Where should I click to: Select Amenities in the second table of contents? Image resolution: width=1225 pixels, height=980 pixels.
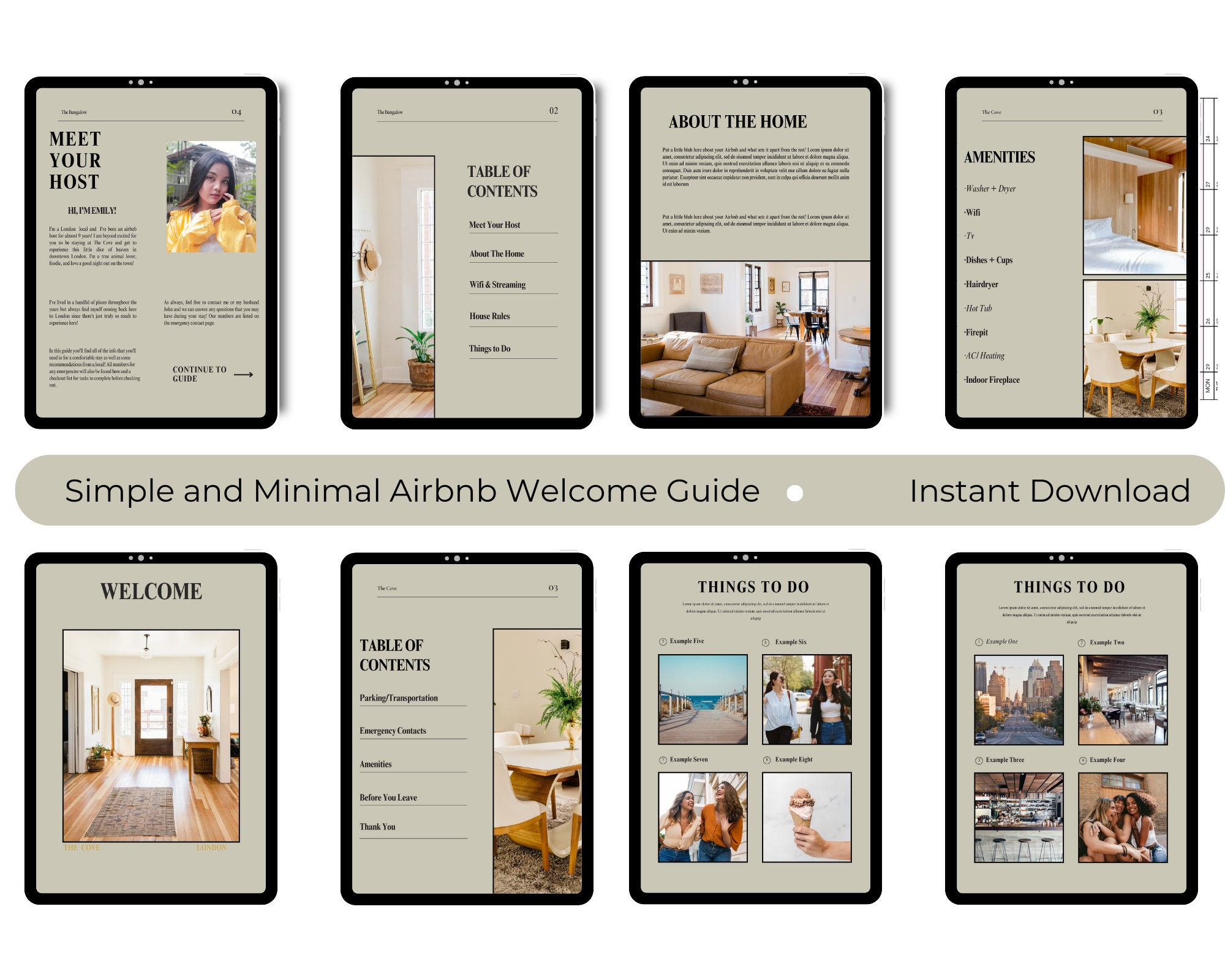pyautogui.click(x=375, y=764)
